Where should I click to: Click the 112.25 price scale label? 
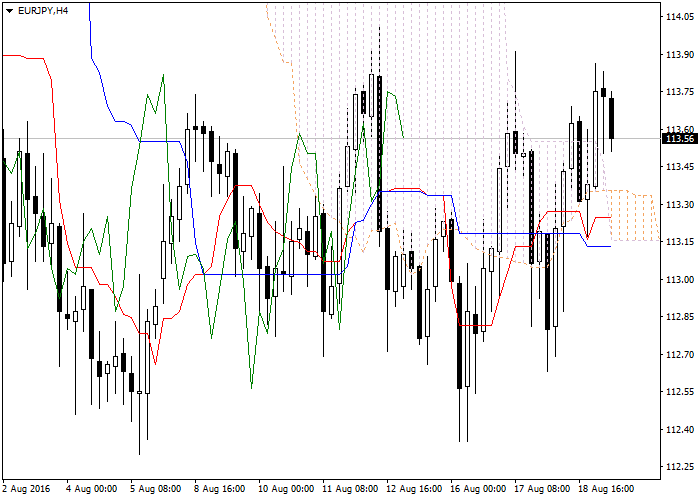[x=680, y=467]
